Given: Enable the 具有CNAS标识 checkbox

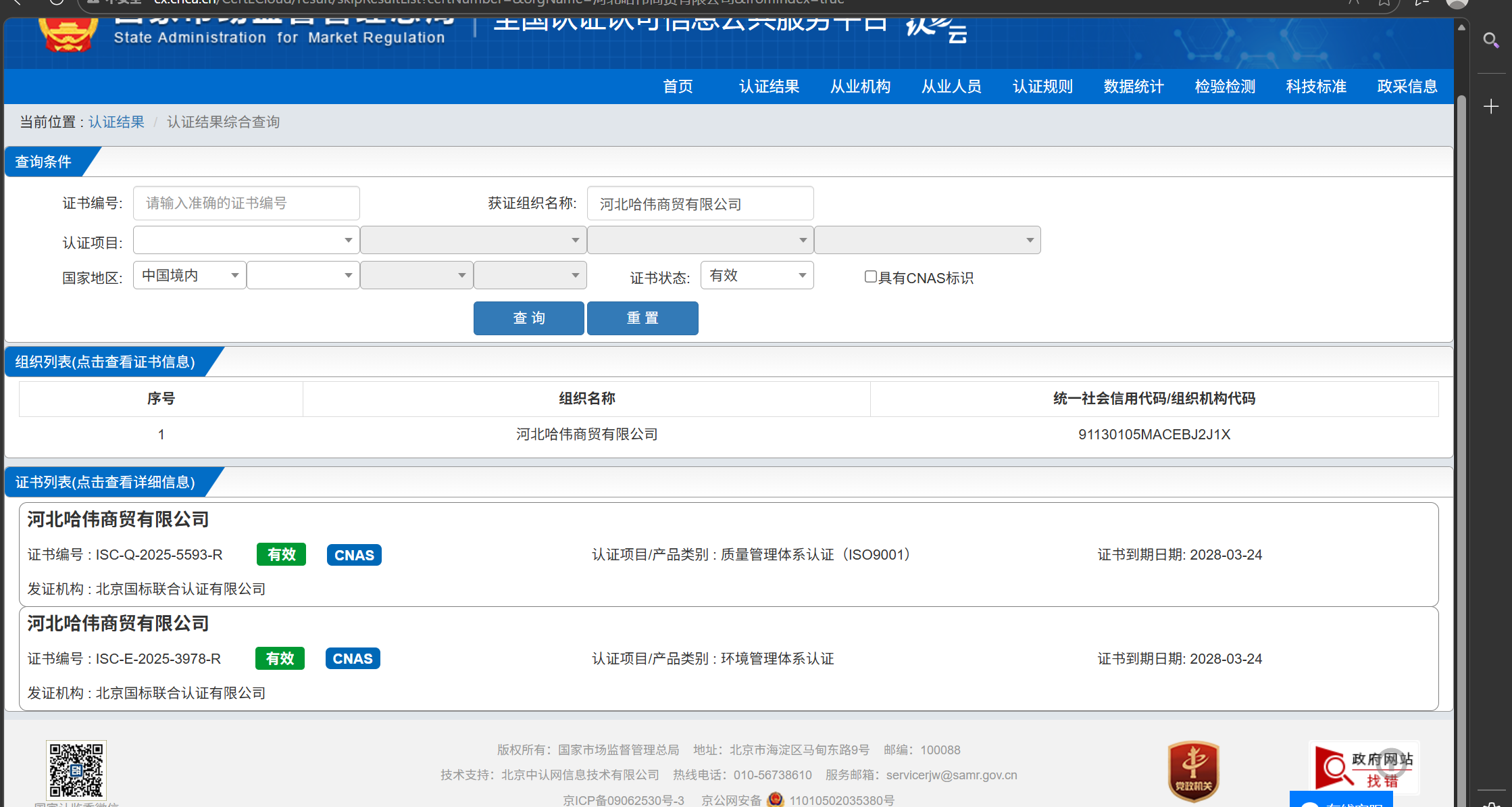Looking at the screenshot, I should click(x=870, y=276).
